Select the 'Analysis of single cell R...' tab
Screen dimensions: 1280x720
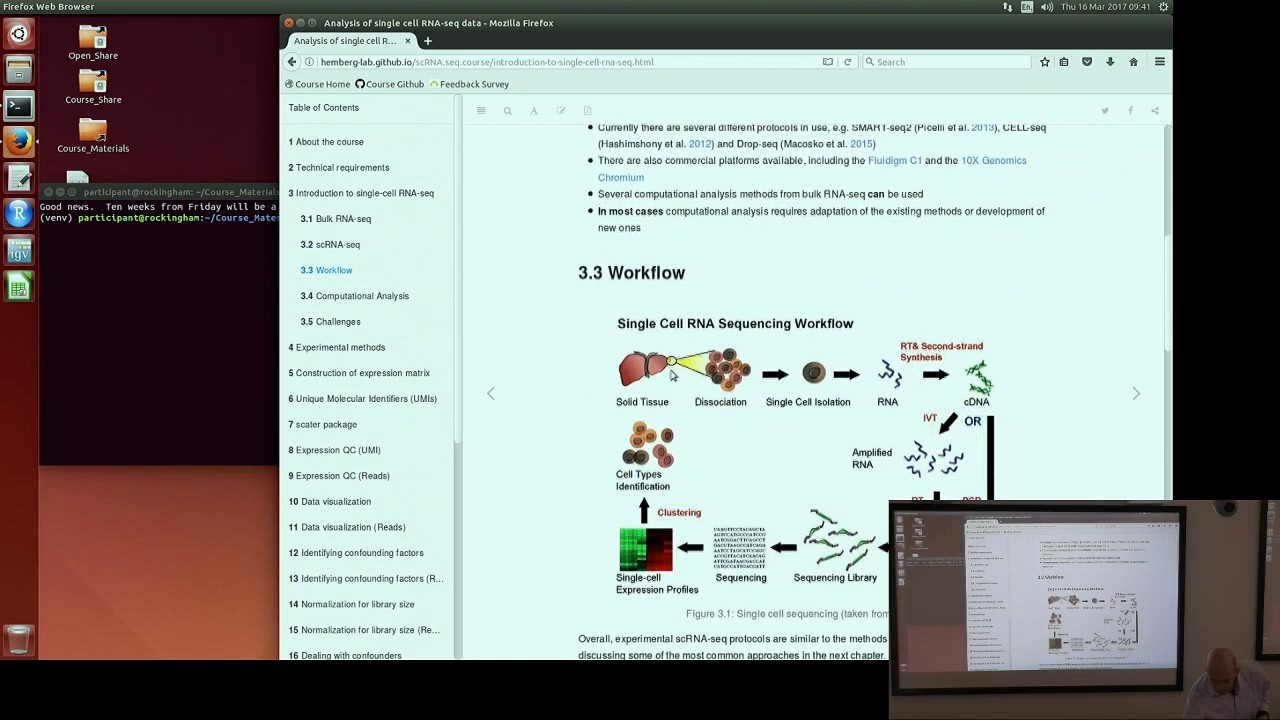[x=350, y=41]
